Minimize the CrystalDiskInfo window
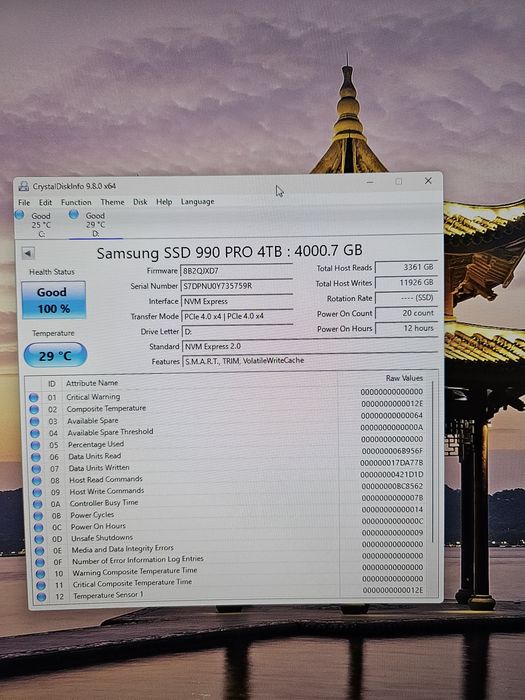This screenshot has height=700, width=525. (370, 182)
